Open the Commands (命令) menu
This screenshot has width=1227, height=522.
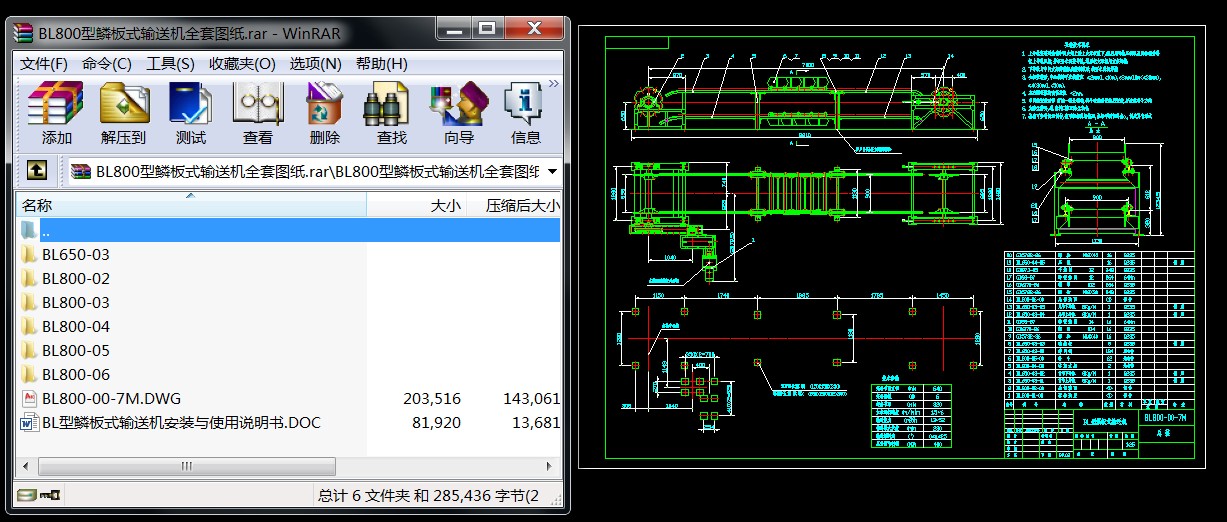tap(106, 64)
